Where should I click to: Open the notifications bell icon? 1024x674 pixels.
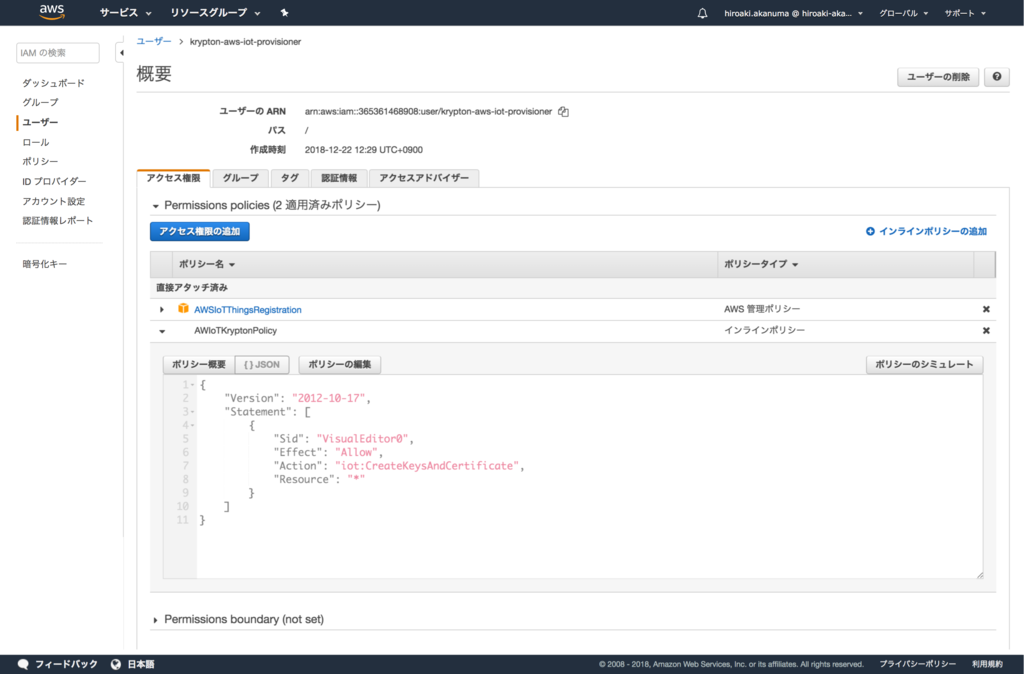coord(702,13)
